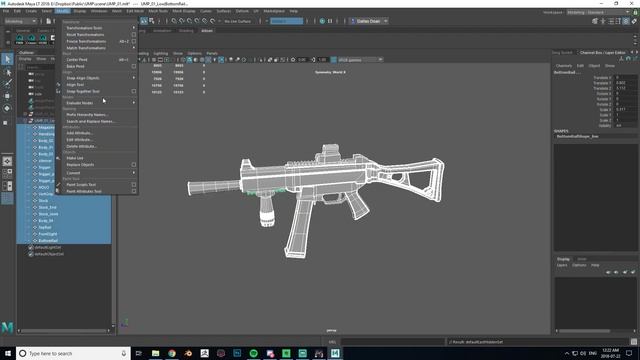Image resolution: width=640 pixels, height=360 pixels.
Task: Open Freeze Transformations option box
Action: tap(133, 41)
